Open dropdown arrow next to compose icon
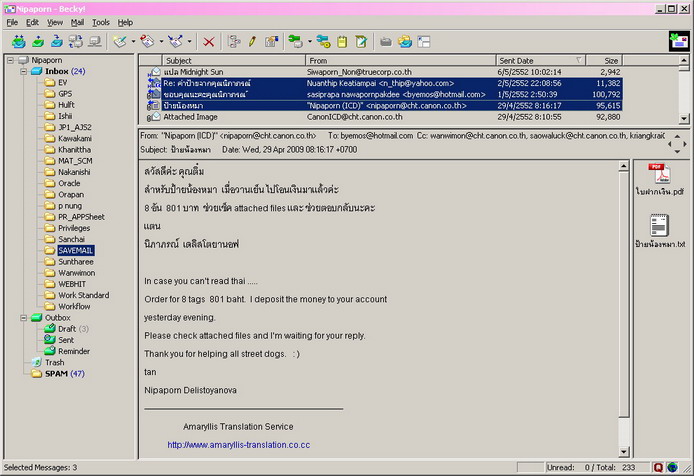 [x=133, y=42]
